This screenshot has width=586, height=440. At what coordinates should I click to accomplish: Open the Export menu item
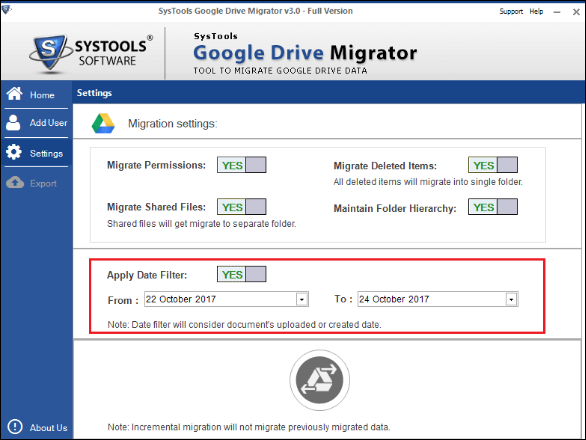pyautogui.click(x=36, y=183)
